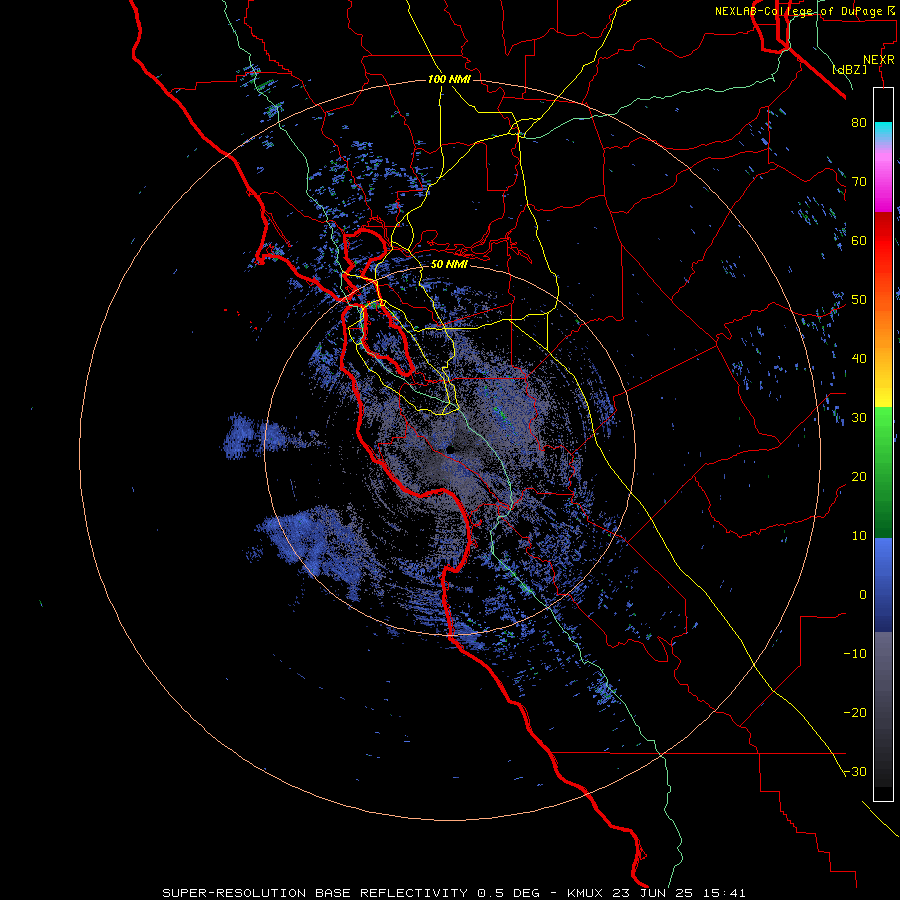
Task: Click the 30 value on the dBZ scale
Action: click(859, 418)
